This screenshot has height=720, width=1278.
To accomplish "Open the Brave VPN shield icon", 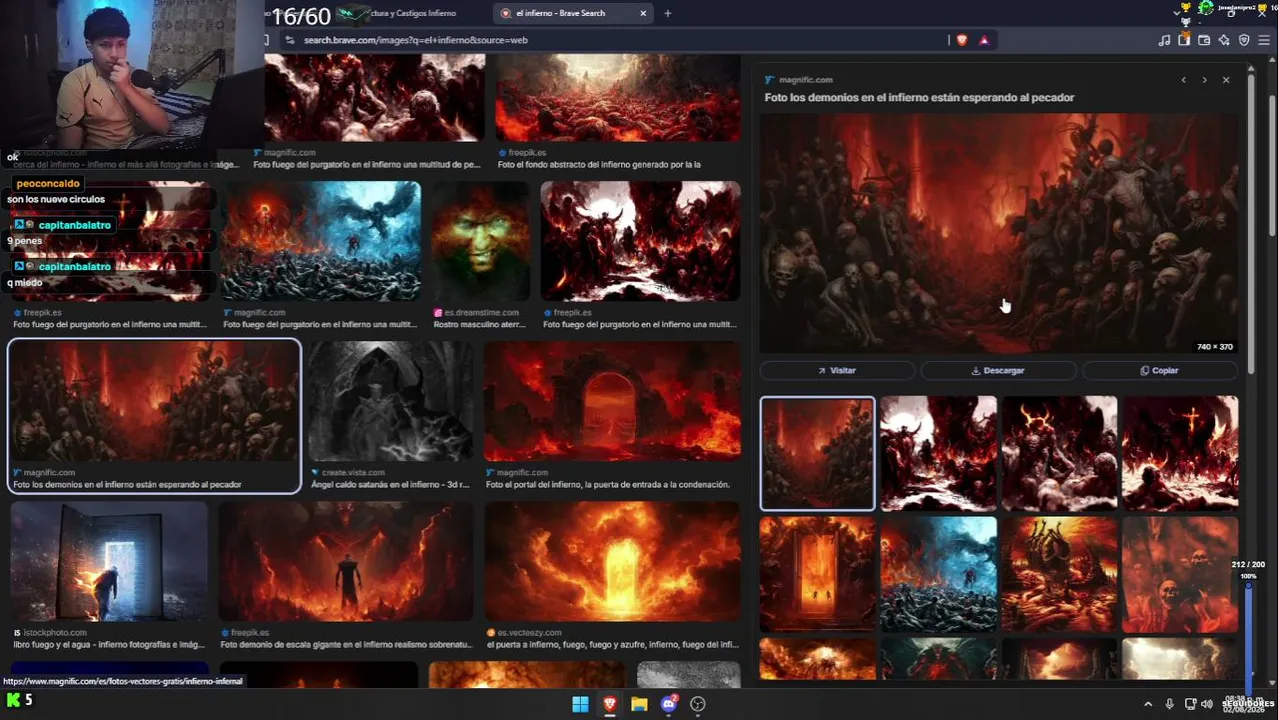I will tap(1244, 40).
